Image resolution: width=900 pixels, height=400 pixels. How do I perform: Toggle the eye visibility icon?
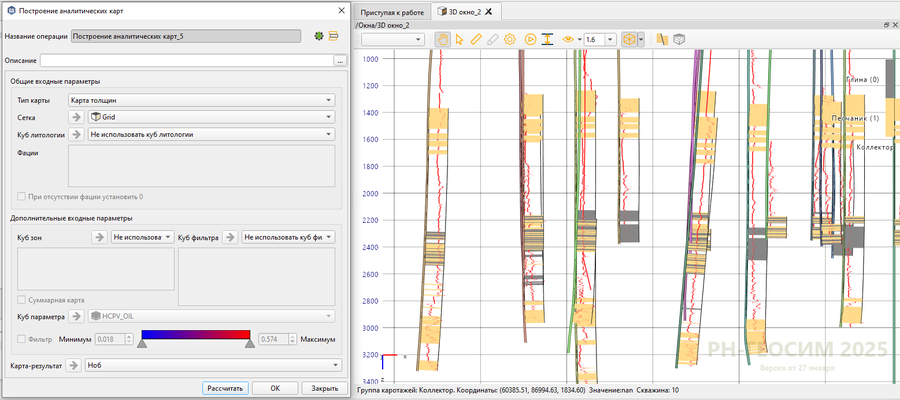coord(568,39)
